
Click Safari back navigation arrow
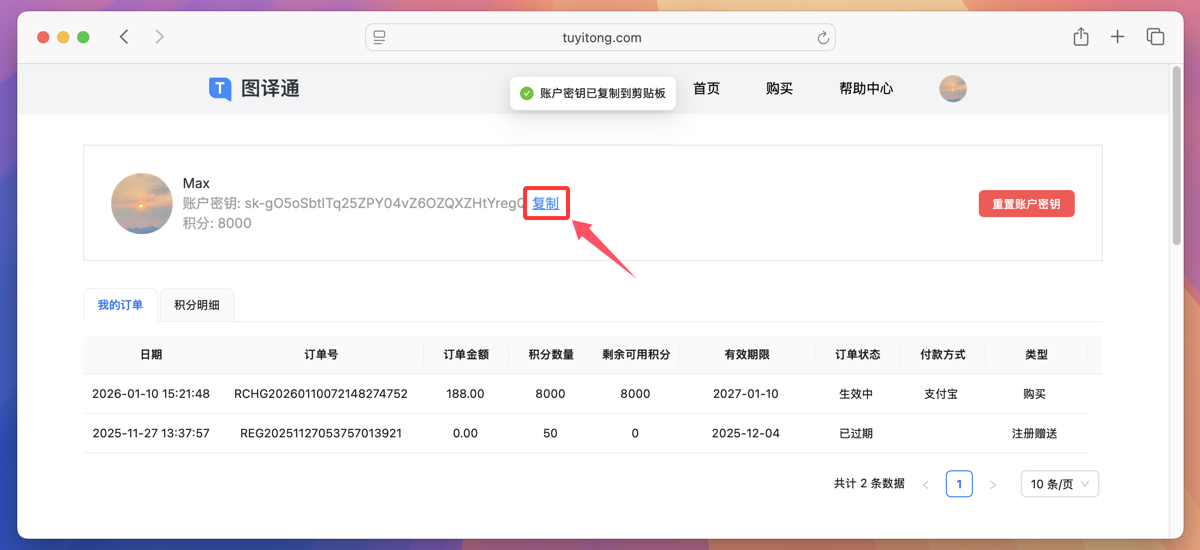coord(124,37)
